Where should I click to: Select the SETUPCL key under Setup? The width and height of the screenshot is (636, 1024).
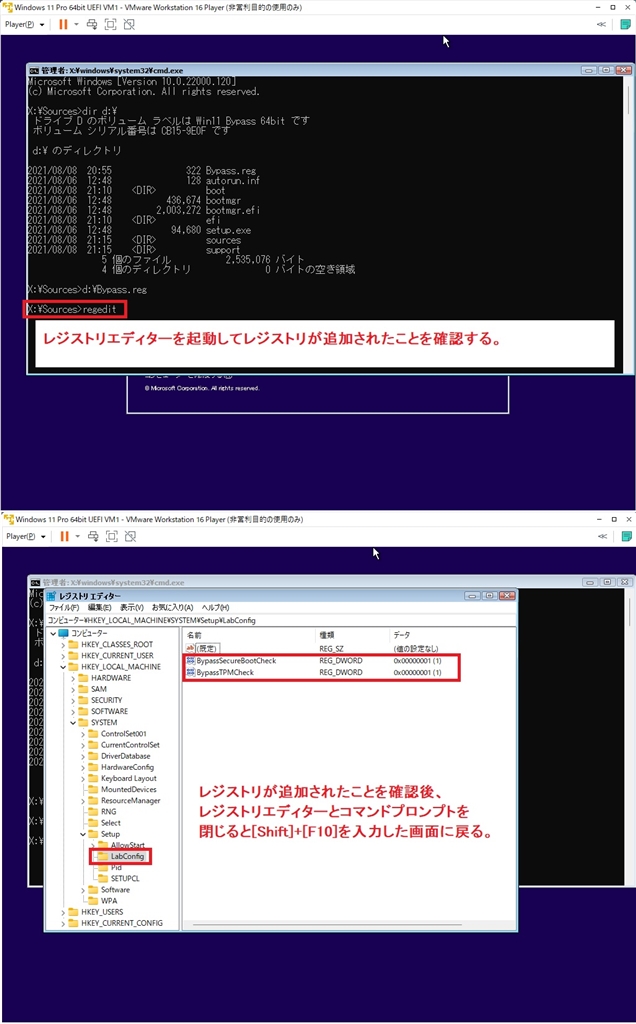[x=125, y=878]
